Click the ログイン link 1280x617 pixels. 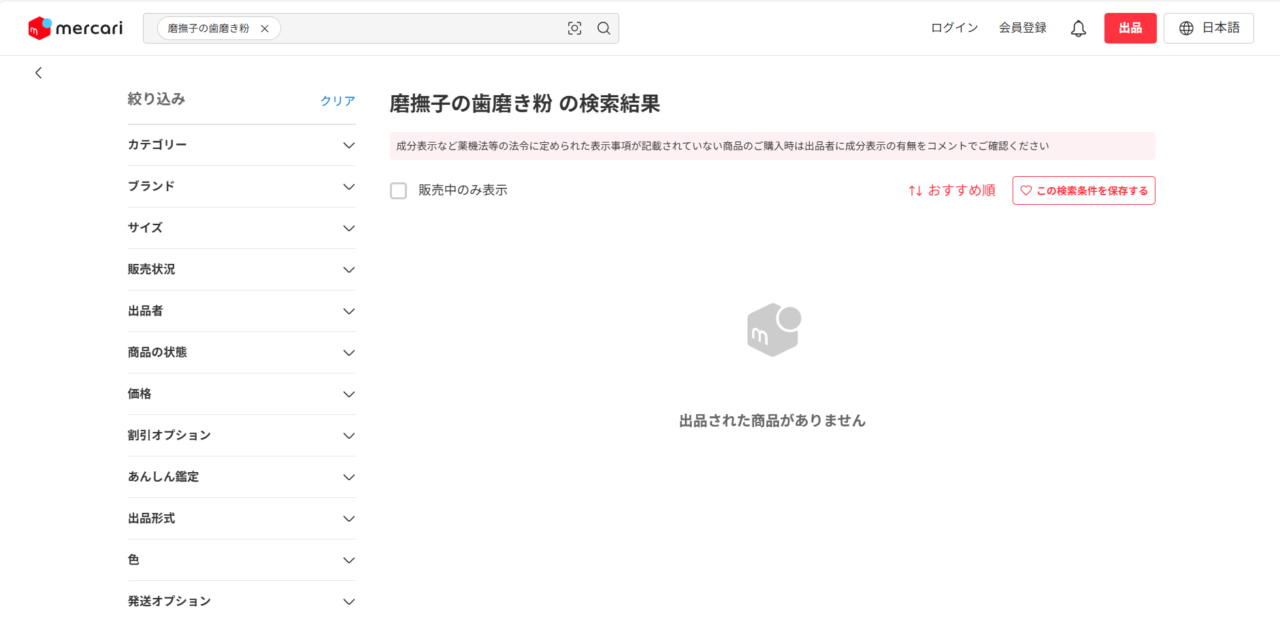tap(954, 28)
